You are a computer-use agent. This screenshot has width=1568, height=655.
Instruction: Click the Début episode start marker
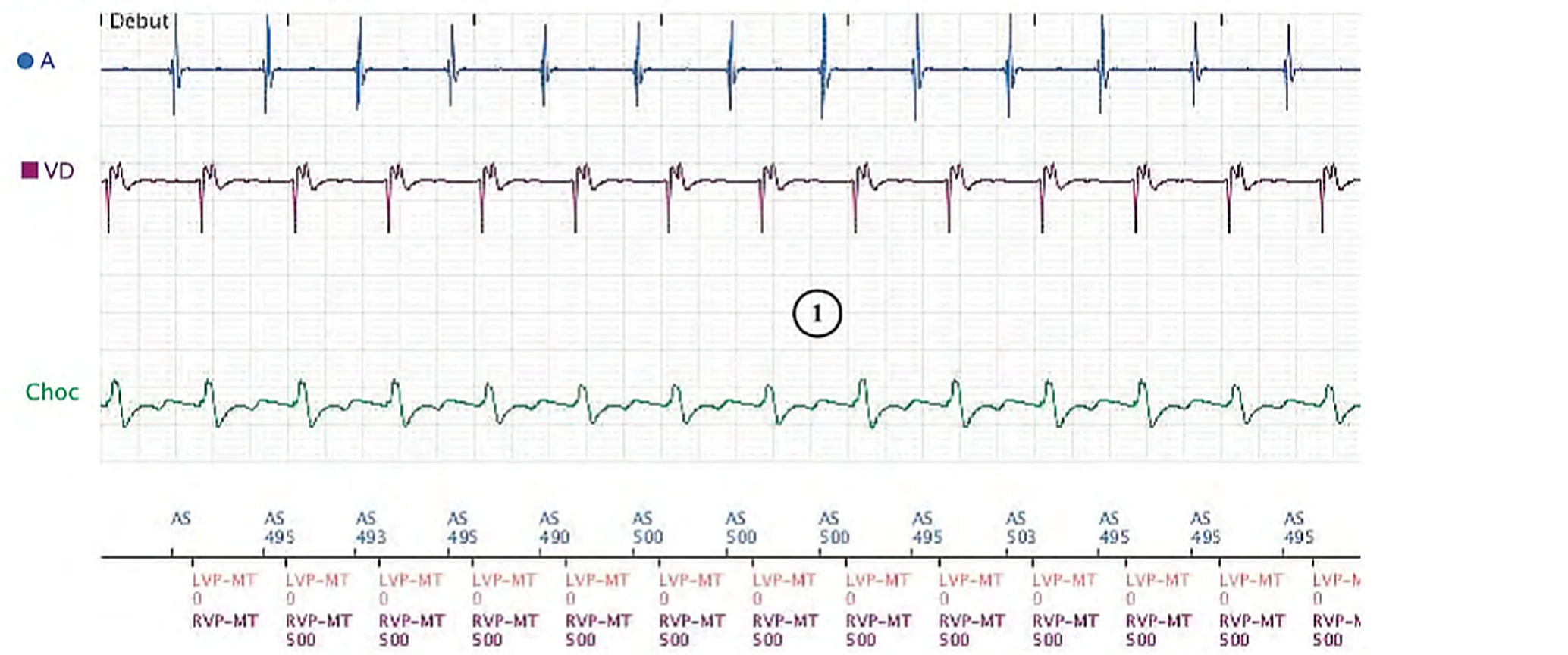click(x=139, y=20)
